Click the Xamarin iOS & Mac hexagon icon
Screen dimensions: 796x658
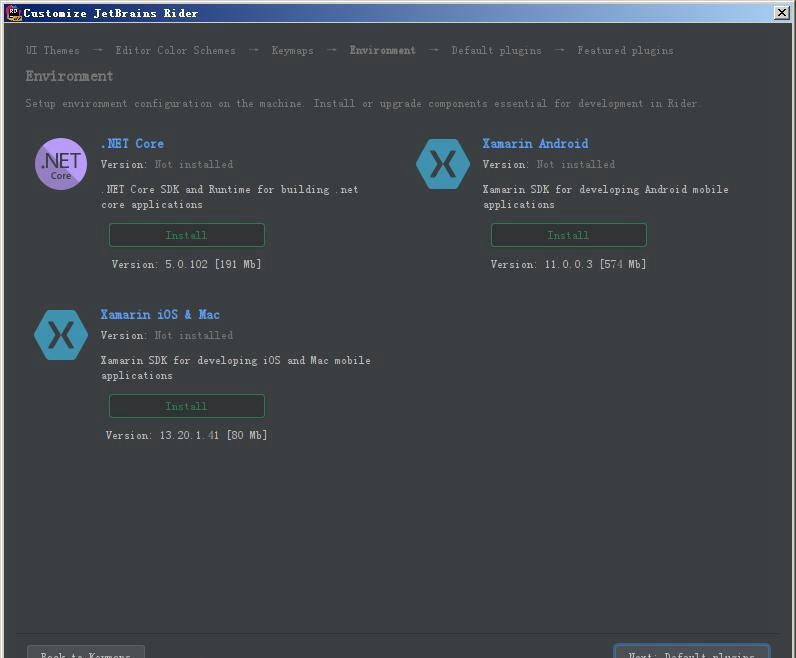(61, 335)
